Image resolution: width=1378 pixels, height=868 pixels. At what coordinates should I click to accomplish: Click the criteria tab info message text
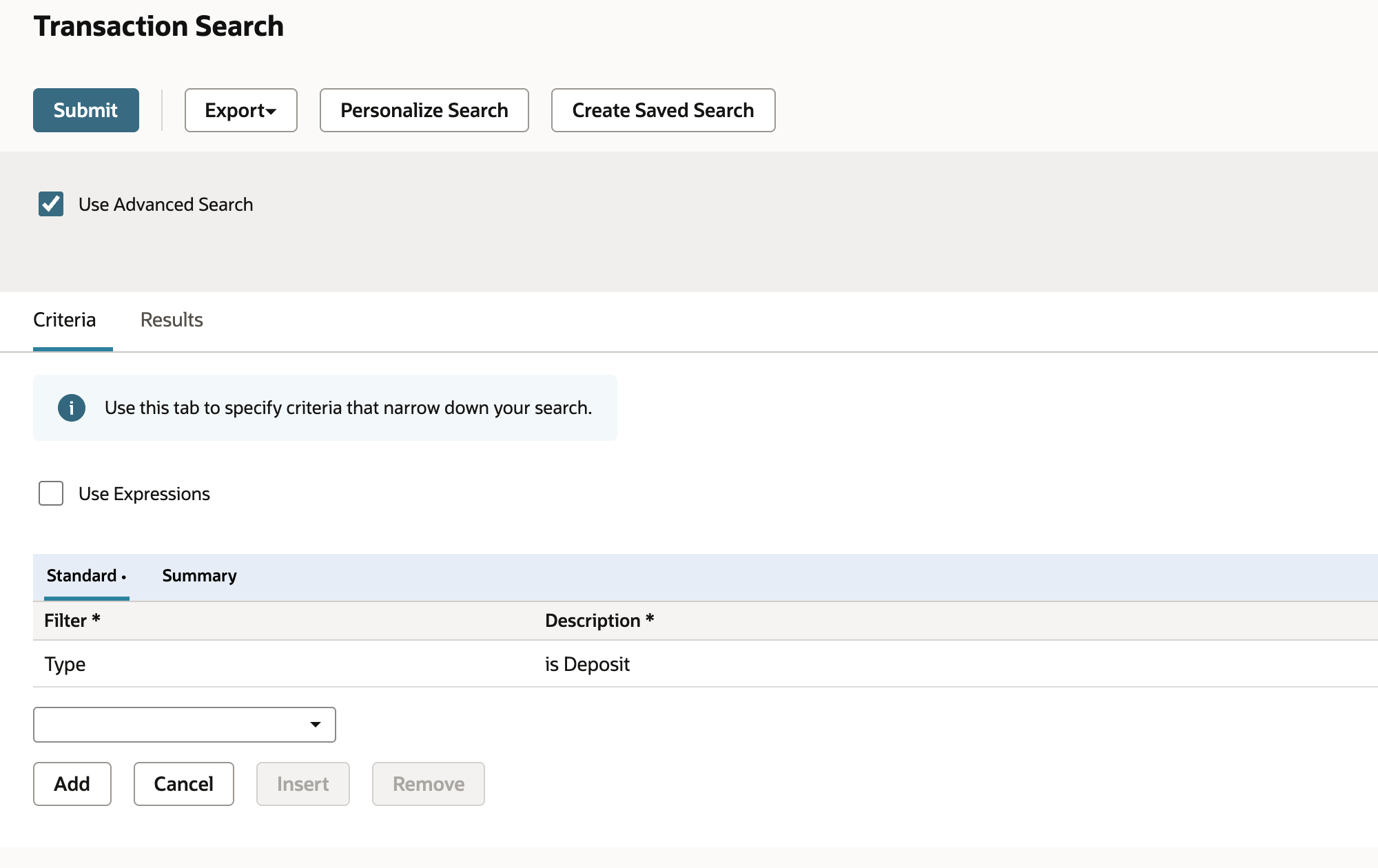(349, 408)
